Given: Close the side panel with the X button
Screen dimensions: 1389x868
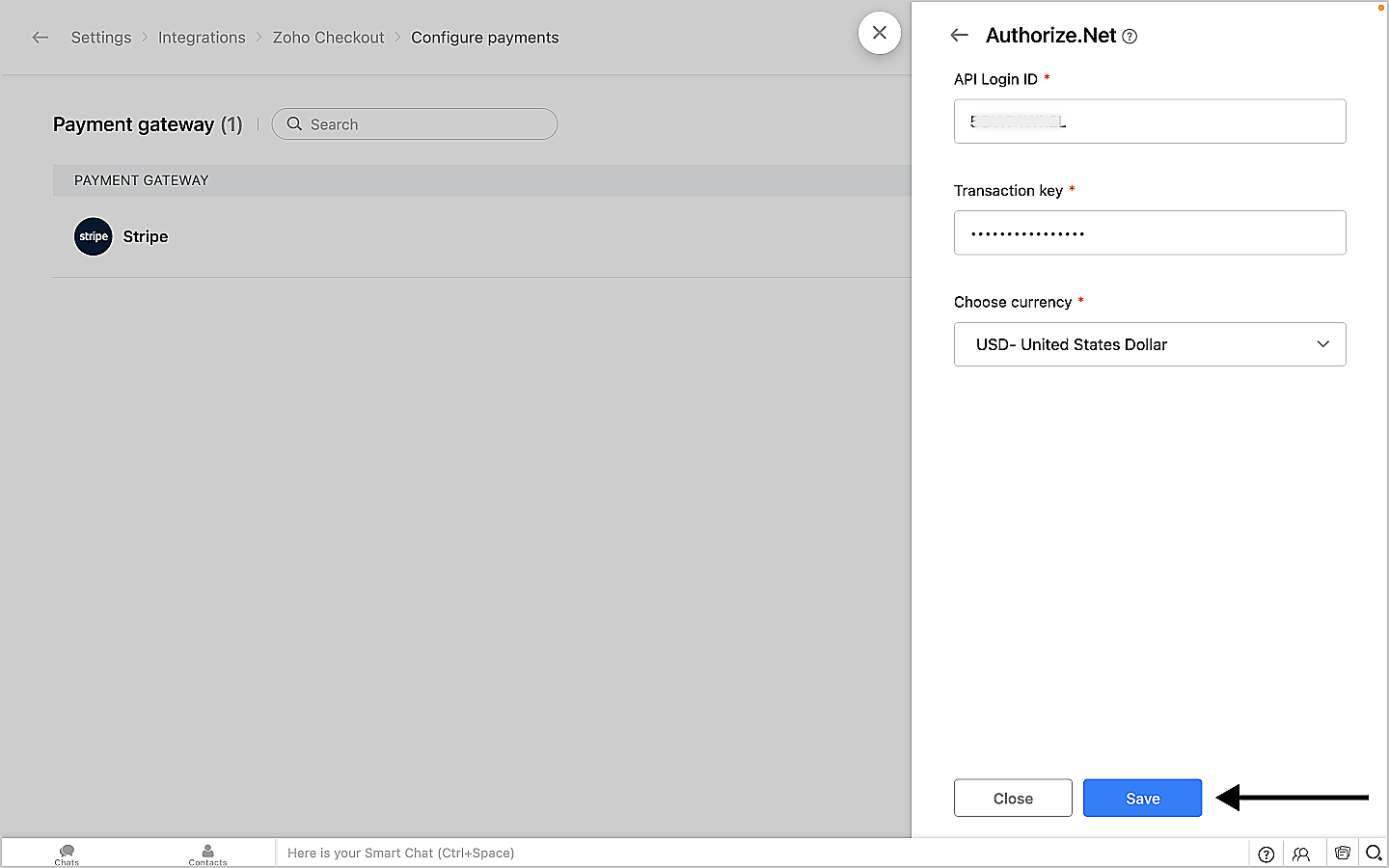Looking at the screenshot, I should [x=880, y=33].
